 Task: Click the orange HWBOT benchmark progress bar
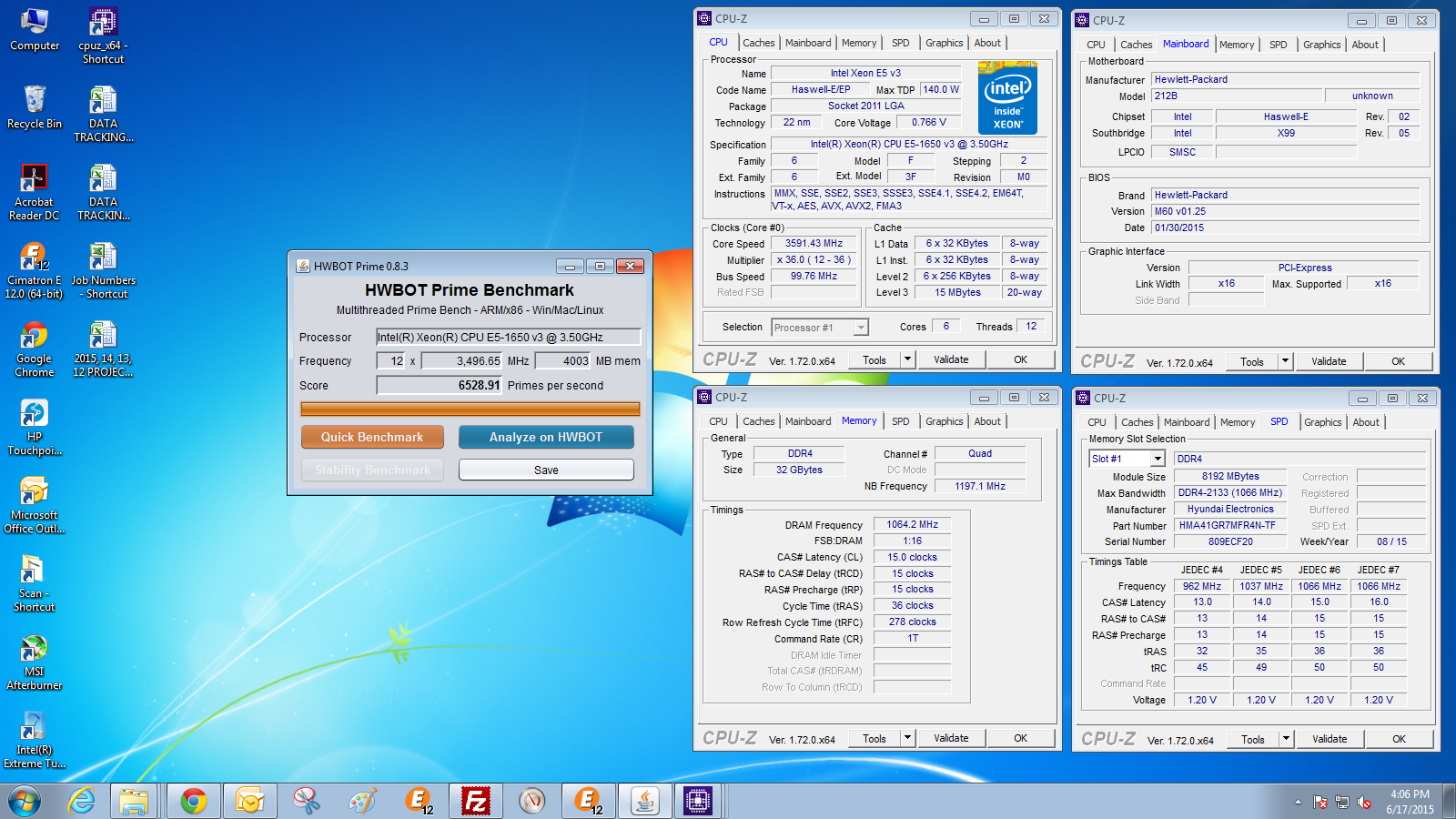(470, 409)
